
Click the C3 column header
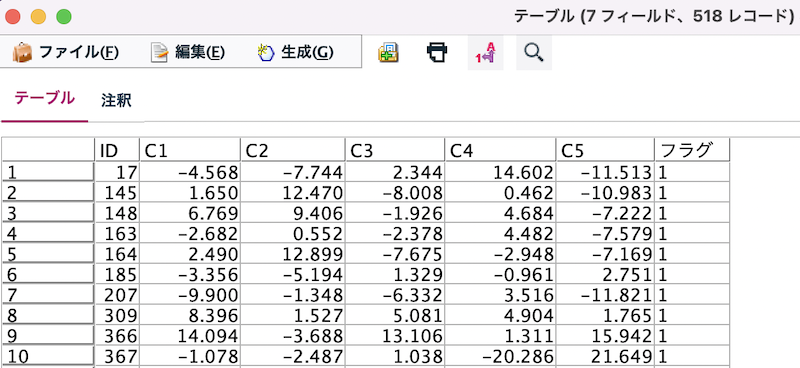395,150
